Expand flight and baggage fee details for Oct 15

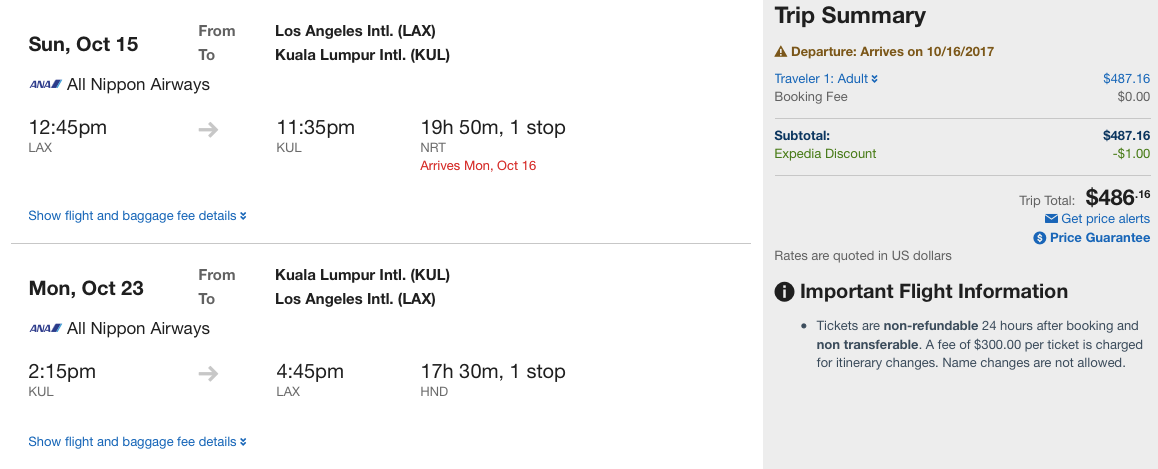click(x=137, y=216)
